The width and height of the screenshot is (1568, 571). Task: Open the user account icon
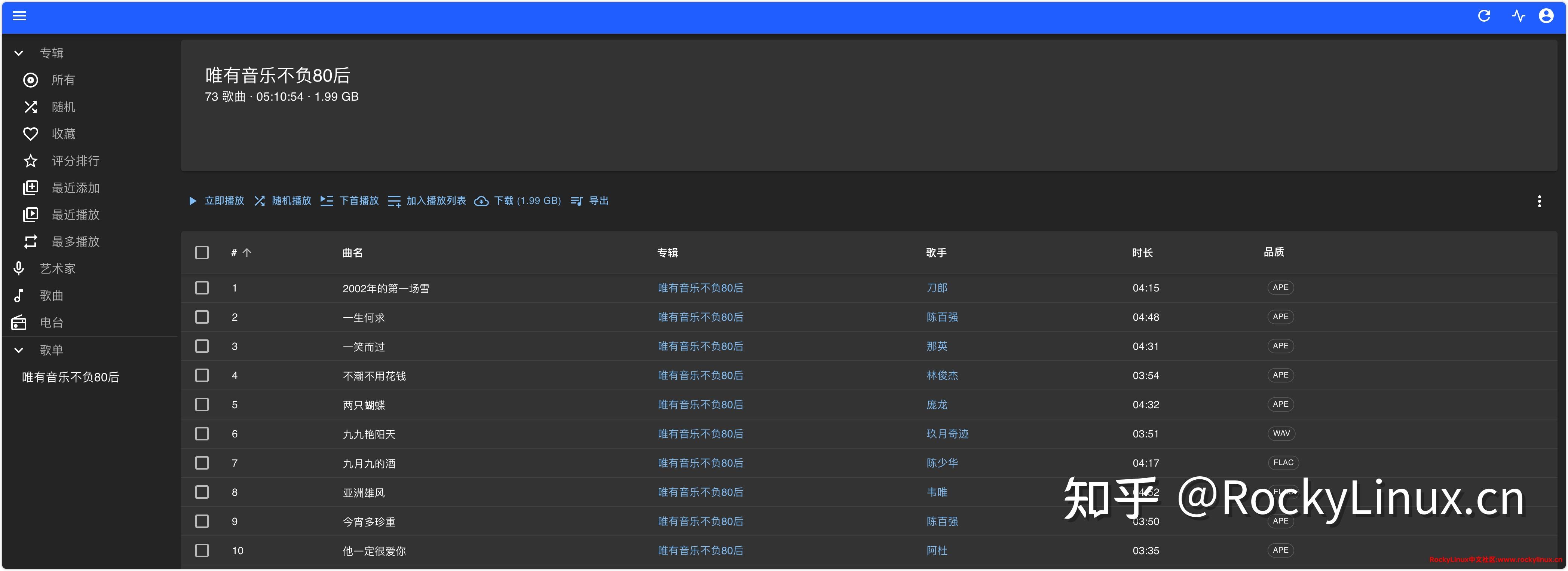coord(1546,16)
